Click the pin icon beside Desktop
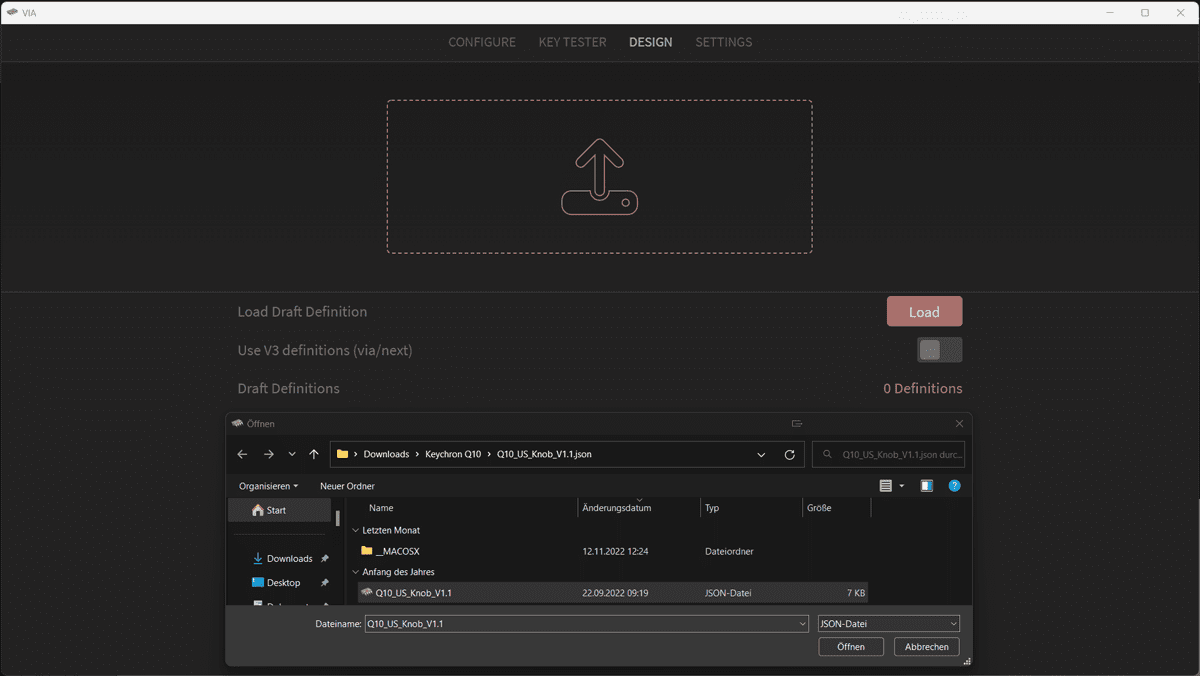Image resolution: width=1200 pixels, height=676 pixels. click(324, 583)
